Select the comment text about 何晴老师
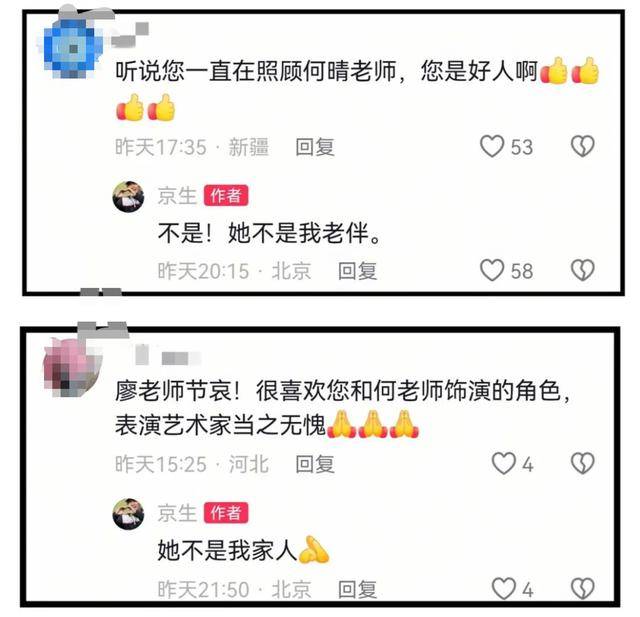The height and width of the screenshot is (617, 640). point(357,90)
